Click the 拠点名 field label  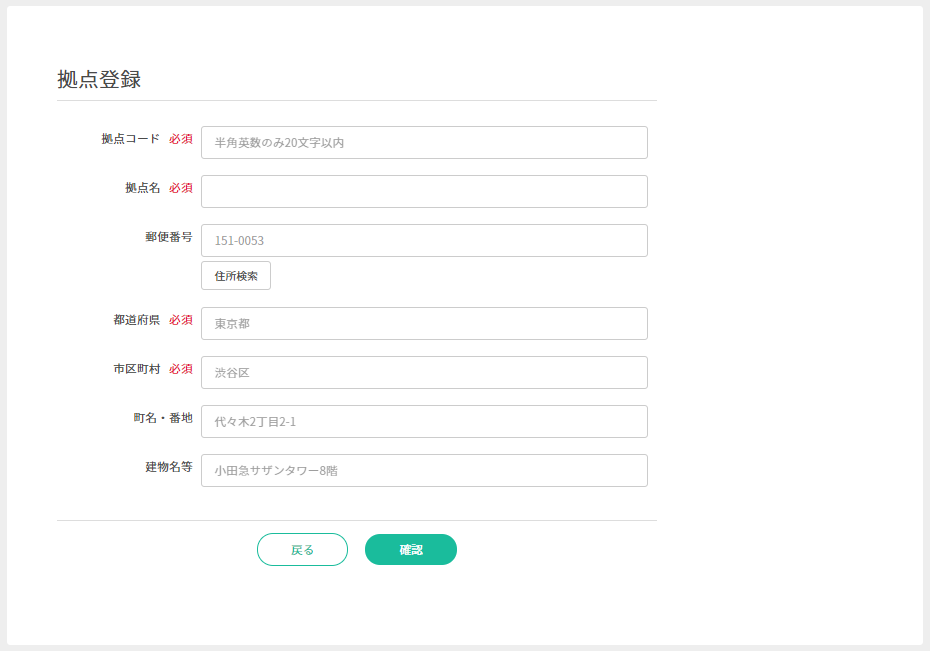click(x=142, y=188)
